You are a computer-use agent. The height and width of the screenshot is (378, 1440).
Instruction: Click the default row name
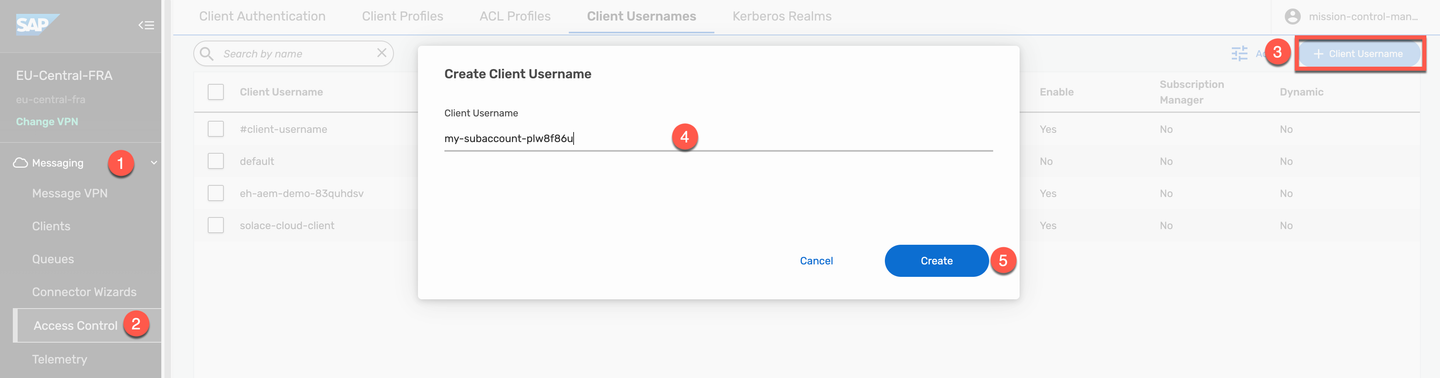click(x=257, y=161)
